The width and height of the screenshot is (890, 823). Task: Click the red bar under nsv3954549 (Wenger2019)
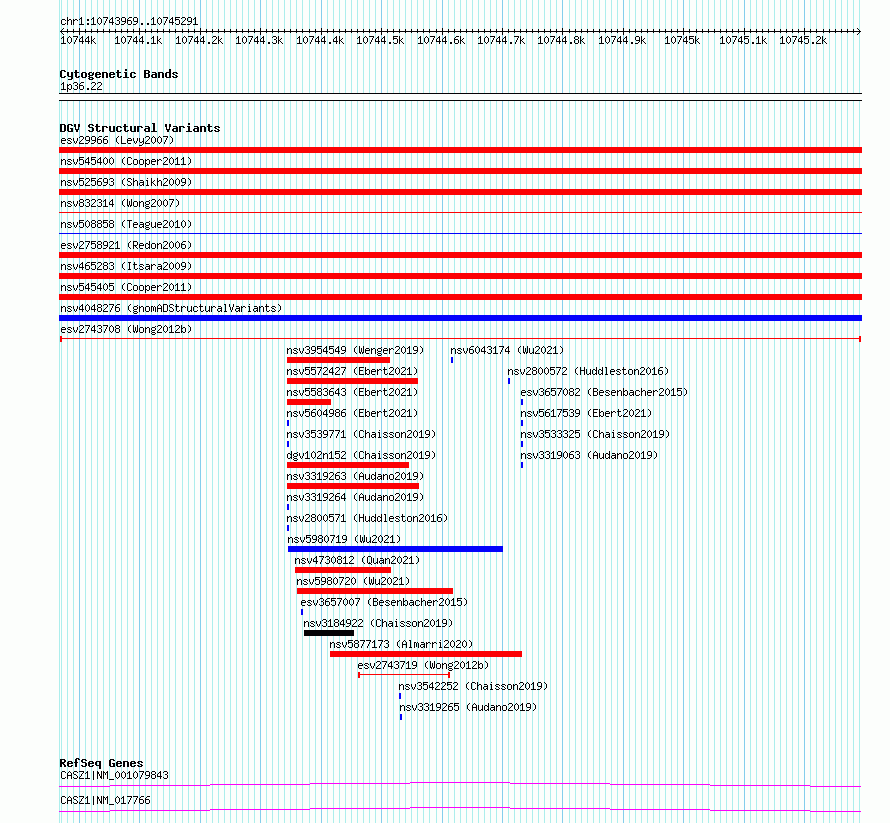pyautogui.click(x=338, y=360)
